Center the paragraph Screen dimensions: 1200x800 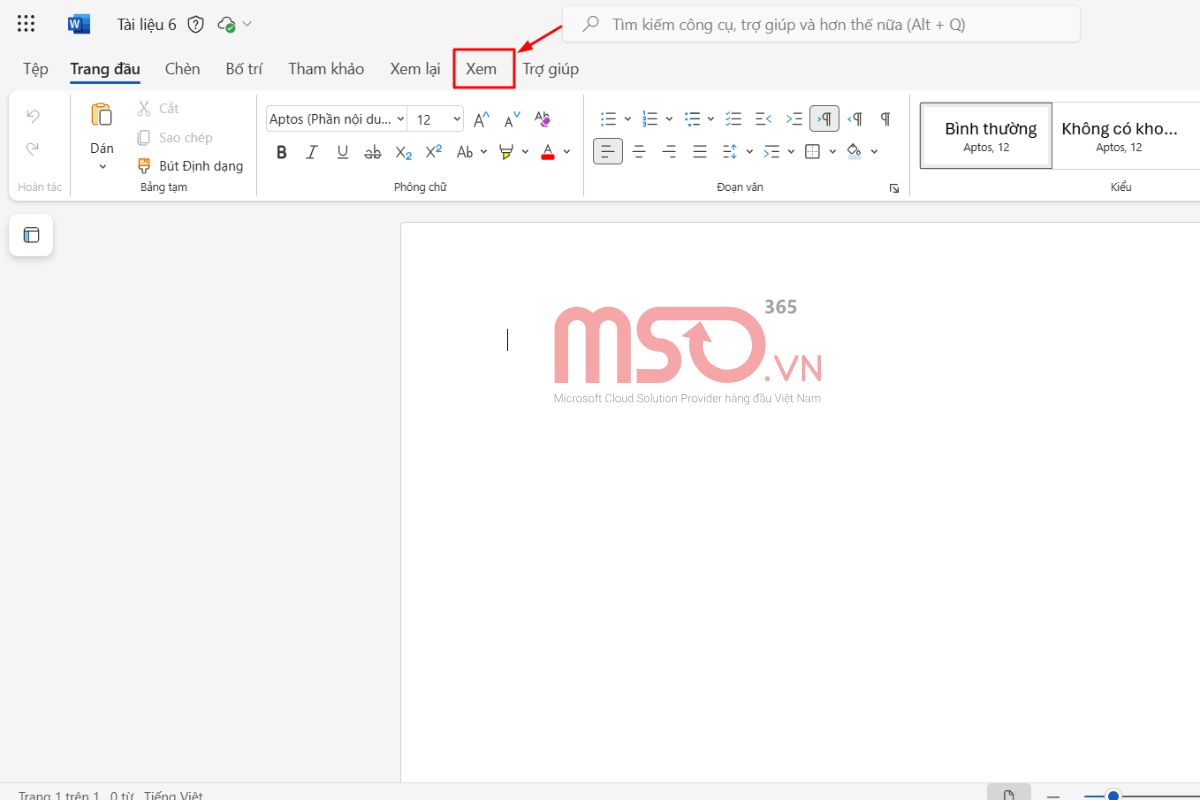click(639, 152)
